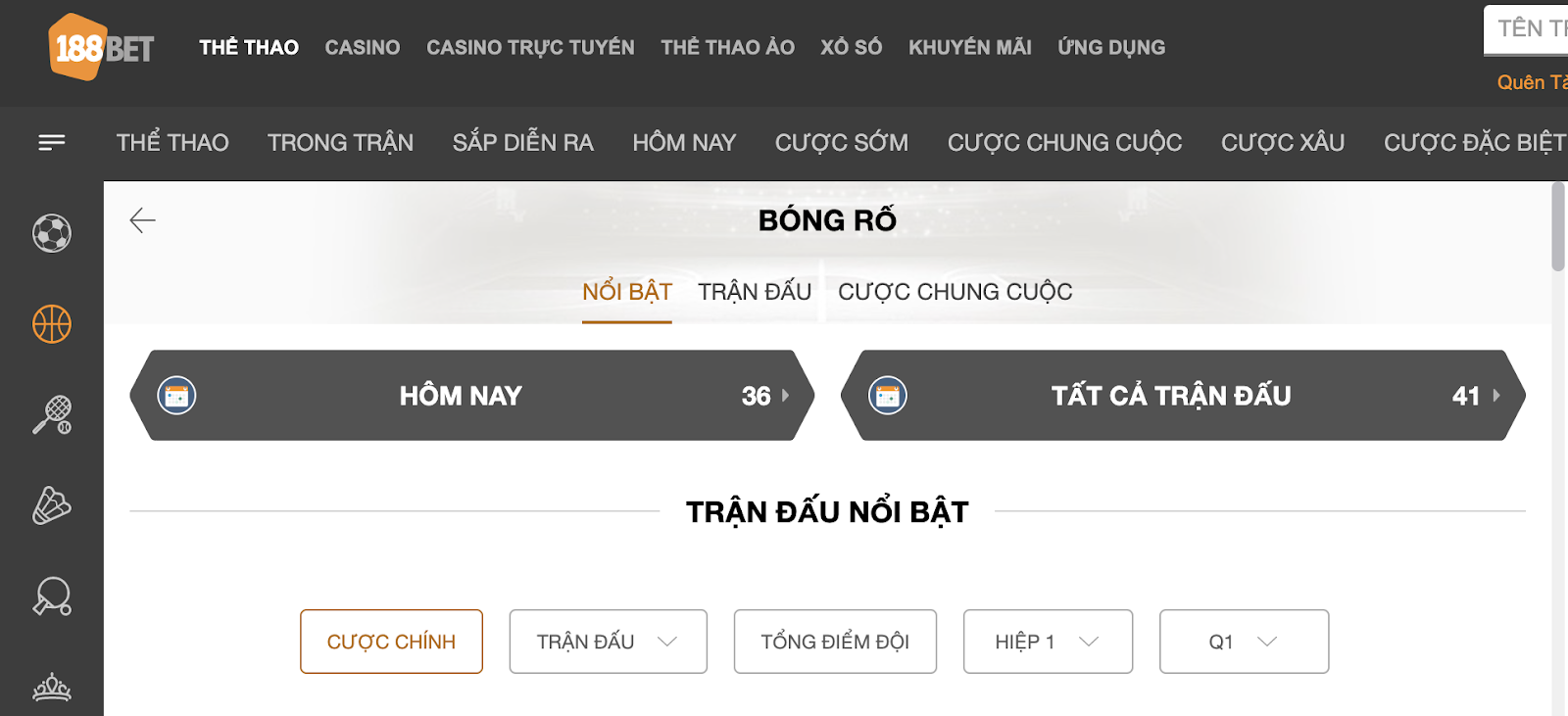
Task: Select the table tennis paddle icon
Action: point(52,597)
